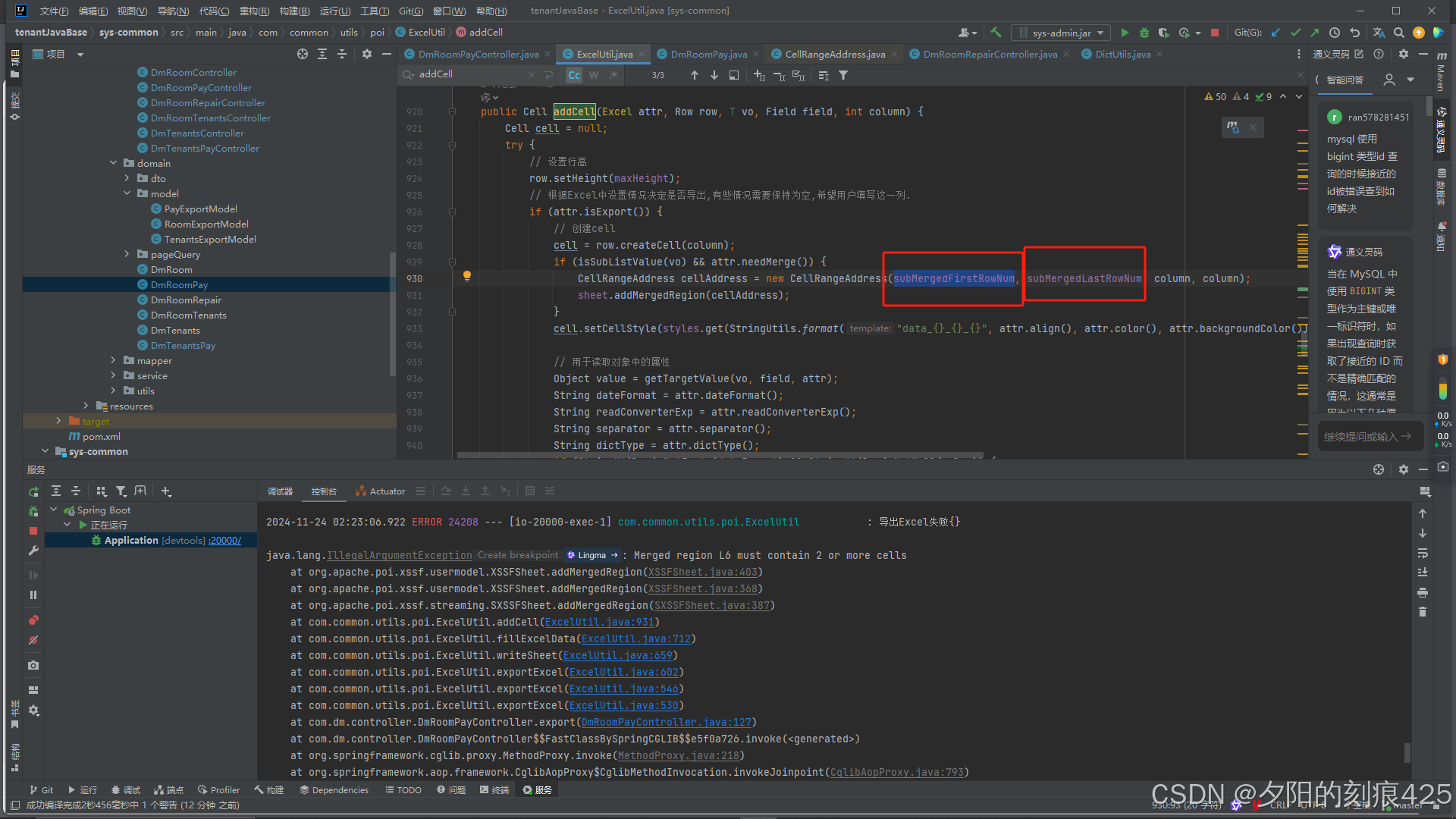Open Git show history clock icon
Viewport: 1456px width, 819px height.
point(1335,33)
